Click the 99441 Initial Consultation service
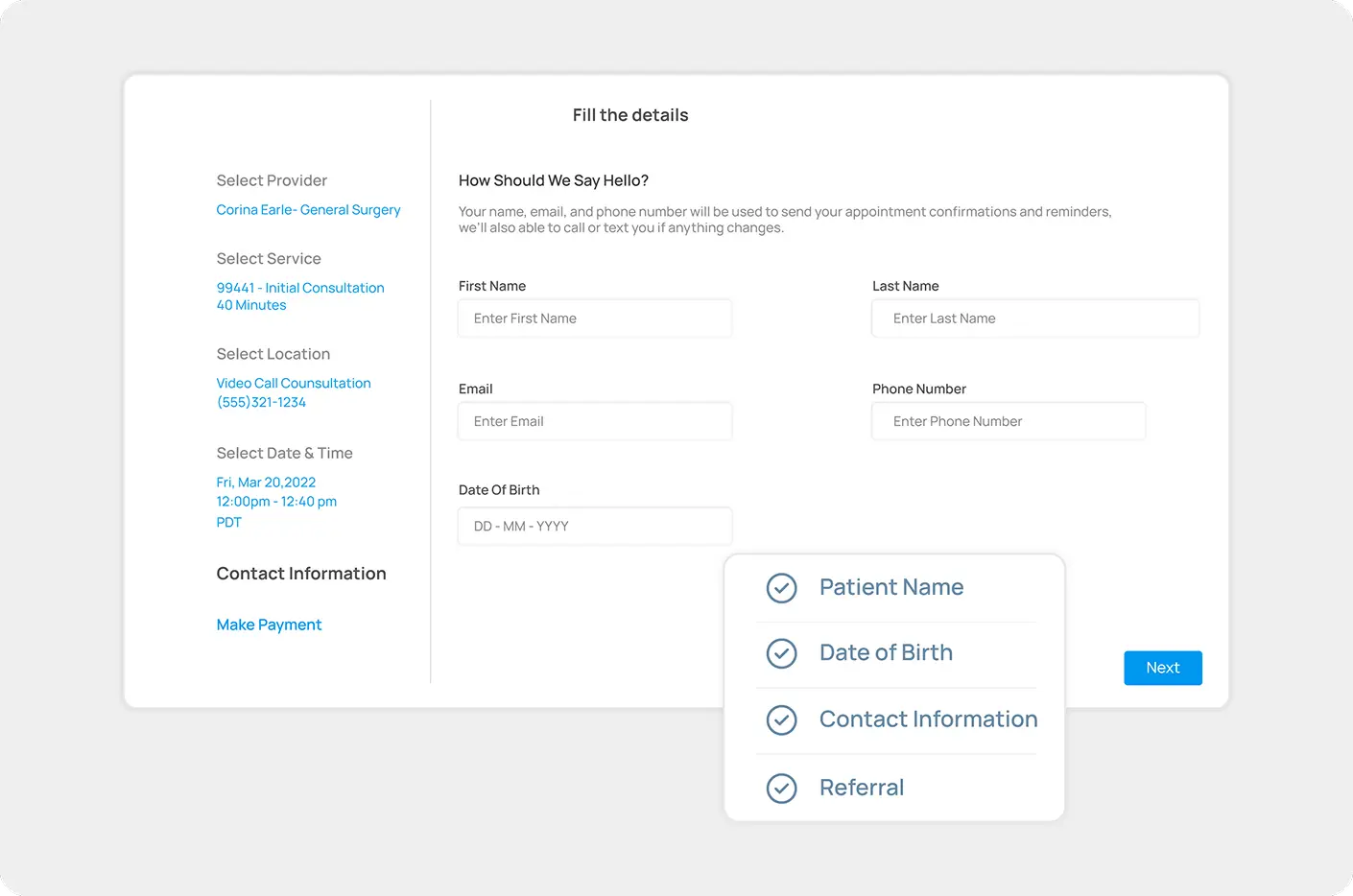1353x896 pixels. (300, 287)
